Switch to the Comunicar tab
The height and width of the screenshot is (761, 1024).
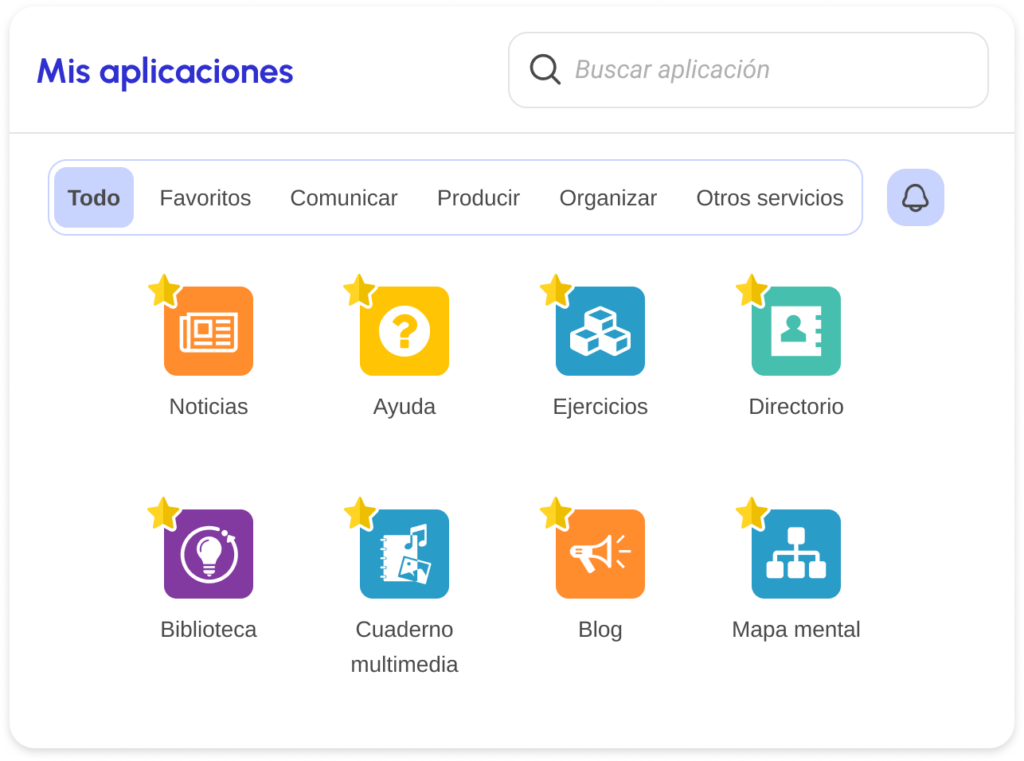(x=344, y=197)
